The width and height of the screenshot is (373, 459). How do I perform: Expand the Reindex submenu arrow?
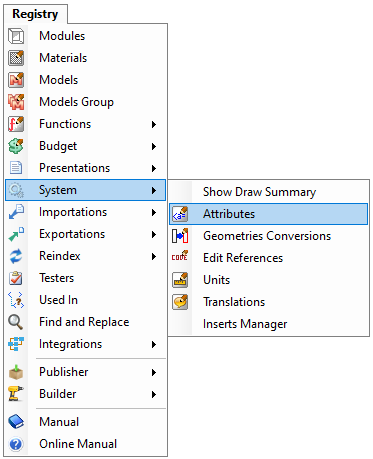[154, 256]
